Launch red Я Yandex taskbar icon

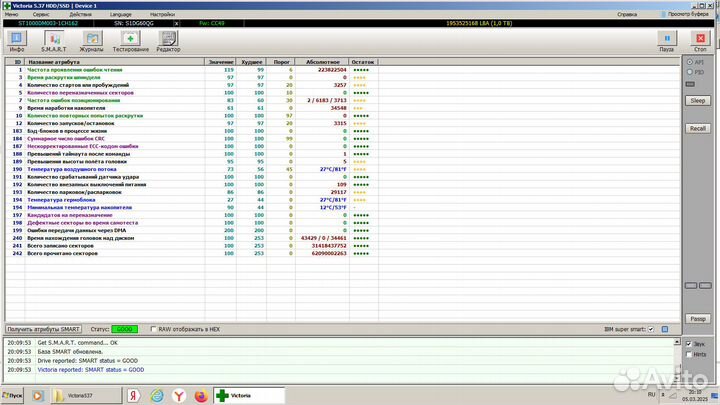tap(134, 395)
